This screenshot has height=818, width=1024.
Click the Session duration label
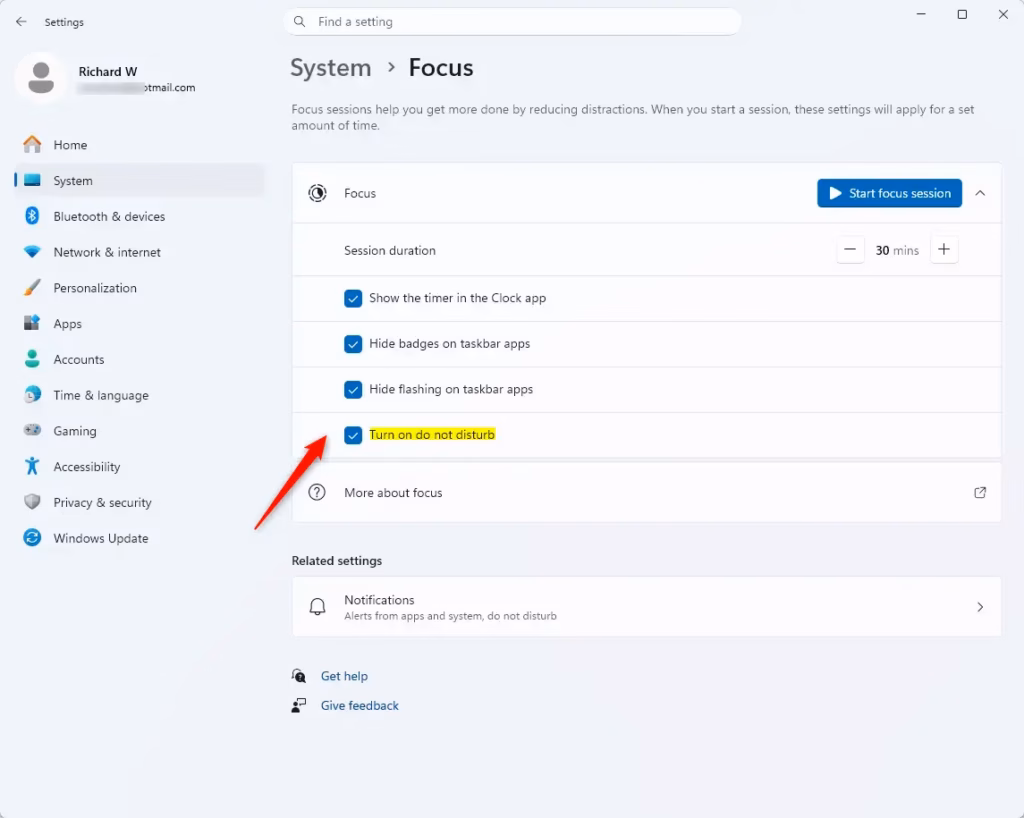(x=389, y=250)
